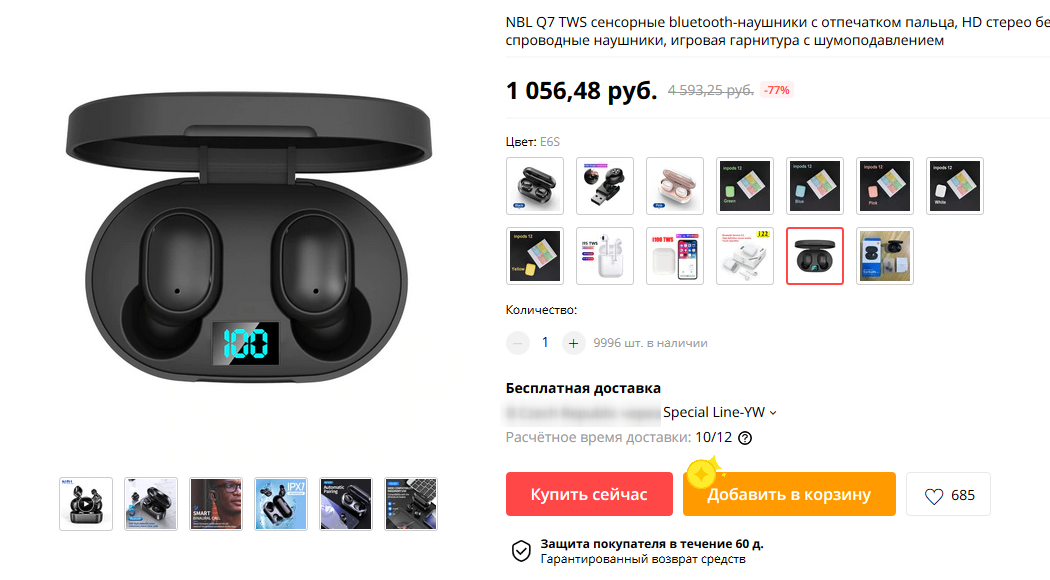View the Smart Binaural Call thumbnail
Image resolution: width=1050 pixels, height=580 pixels.
coord(216,504)
